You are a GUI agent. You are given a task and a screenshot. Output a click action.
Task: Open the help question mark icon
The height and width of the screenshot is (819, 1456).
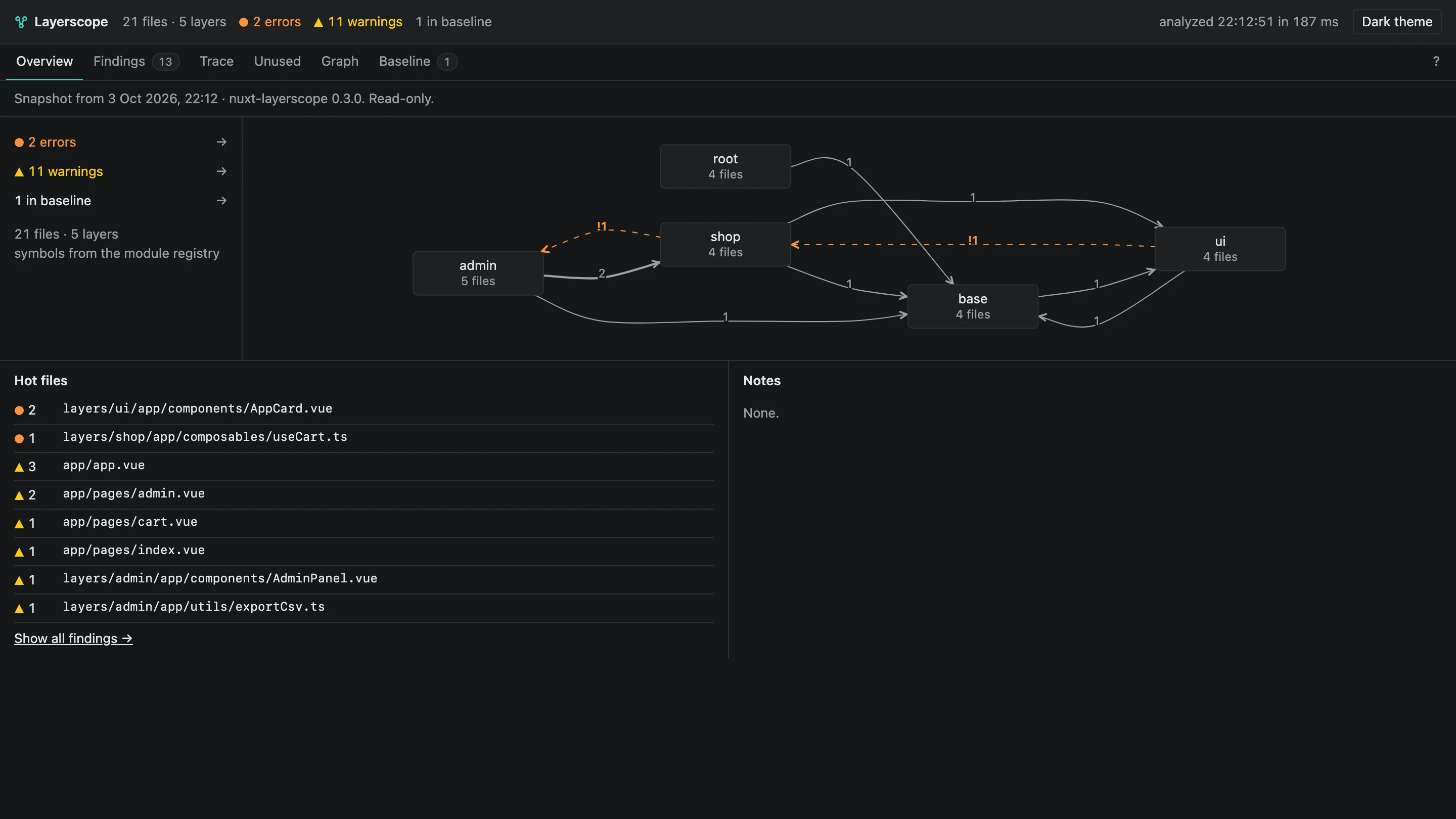point(1436,62)
